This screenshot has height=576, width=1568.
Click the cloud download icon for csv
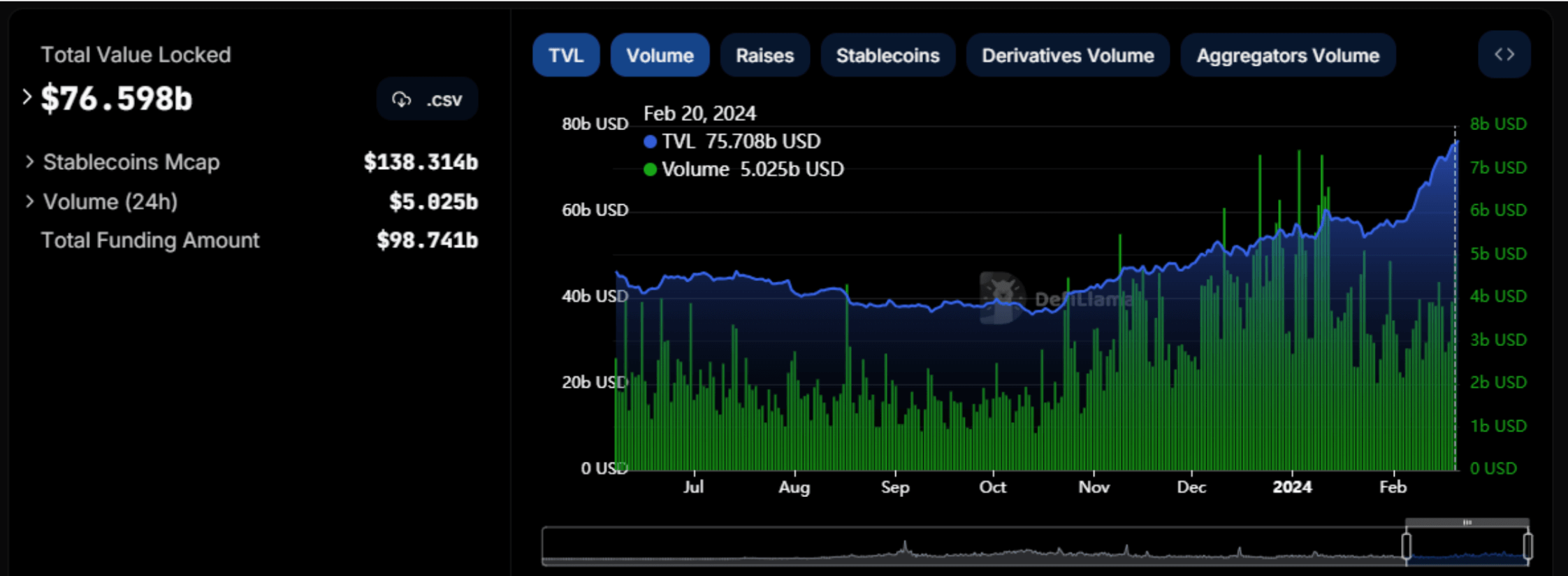pyautogui.click(x=401, y=99)
